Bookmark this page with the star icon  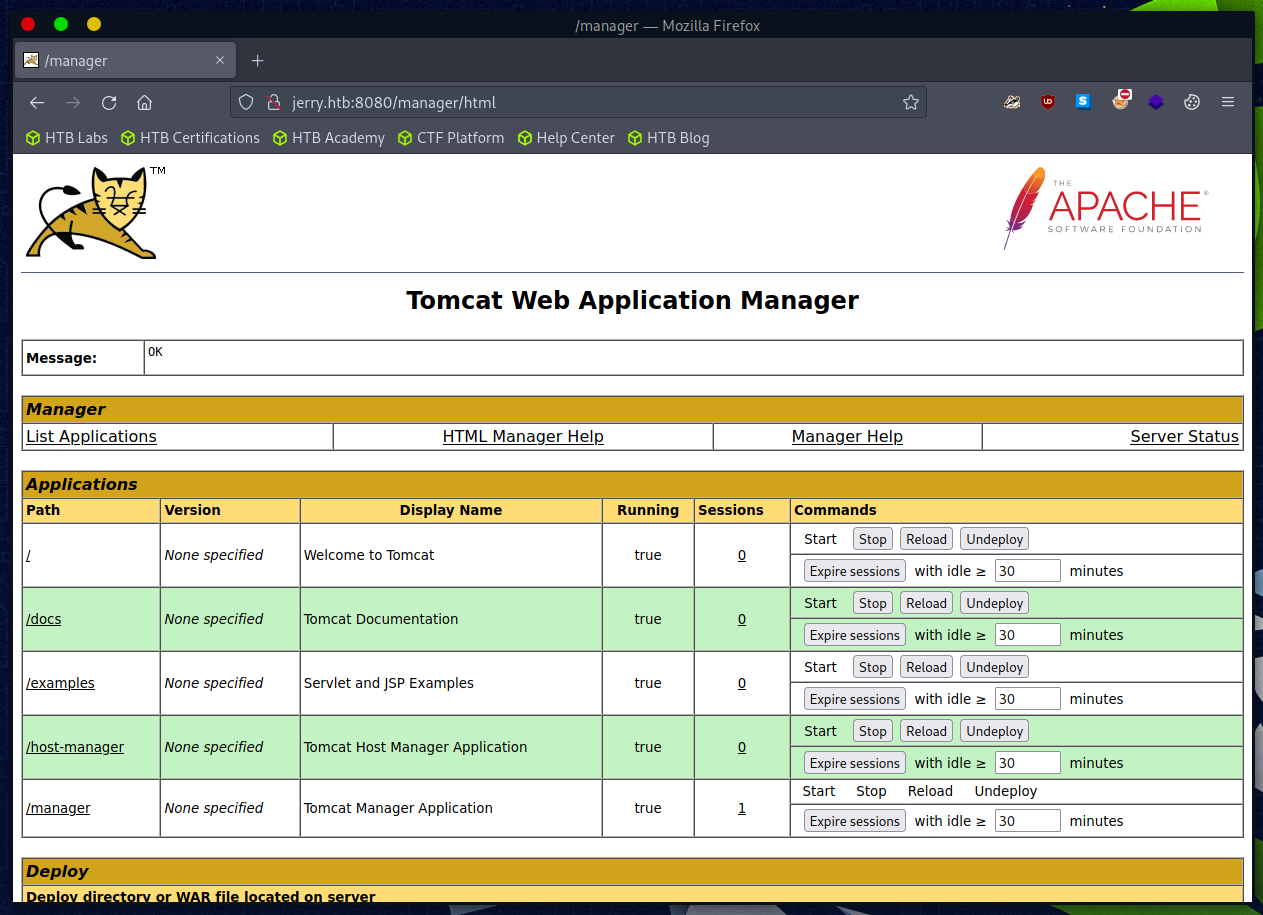(x=910, y=102)
